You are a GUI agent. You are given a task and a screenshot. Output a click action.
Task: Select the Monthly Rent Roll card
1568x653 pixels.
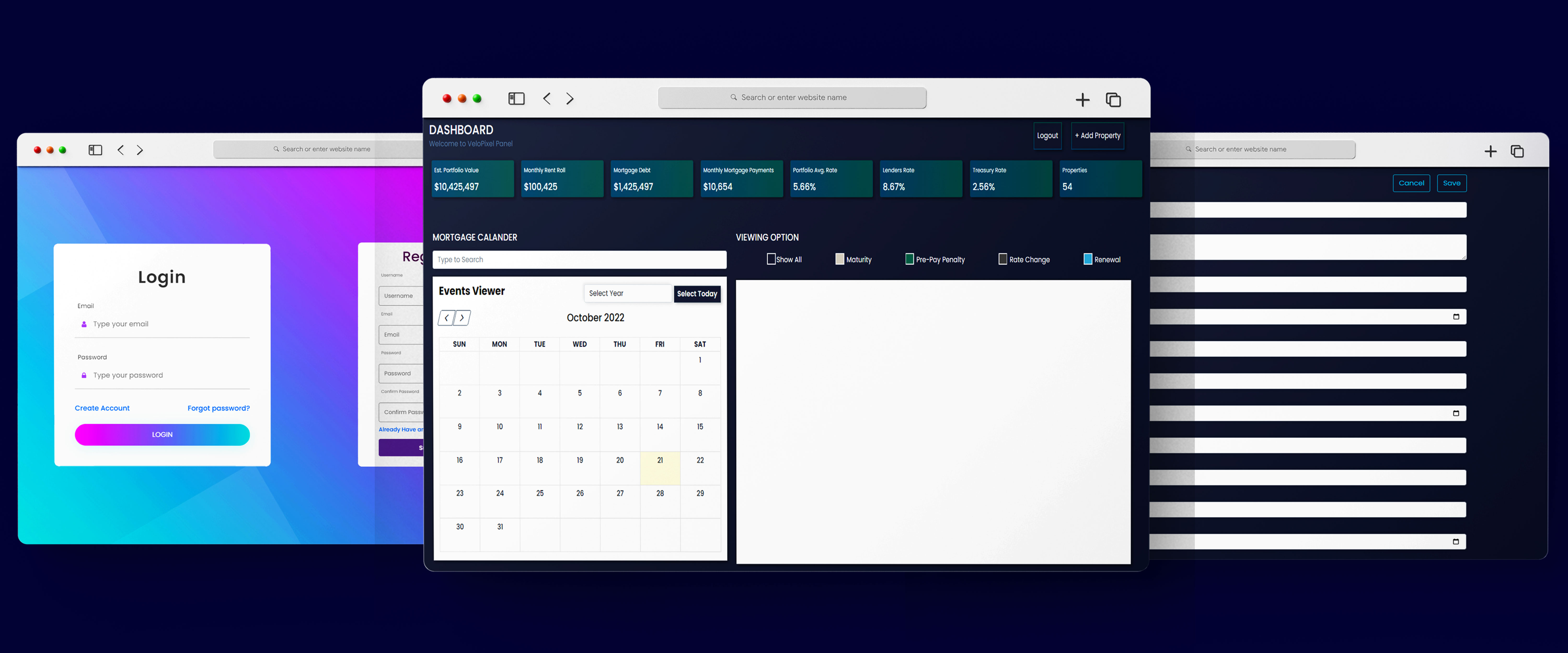point(562,178)
